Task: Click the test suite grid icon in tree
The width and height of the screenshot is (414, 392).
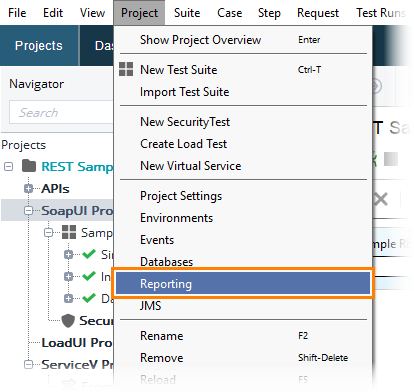Action: pos(69,232)
